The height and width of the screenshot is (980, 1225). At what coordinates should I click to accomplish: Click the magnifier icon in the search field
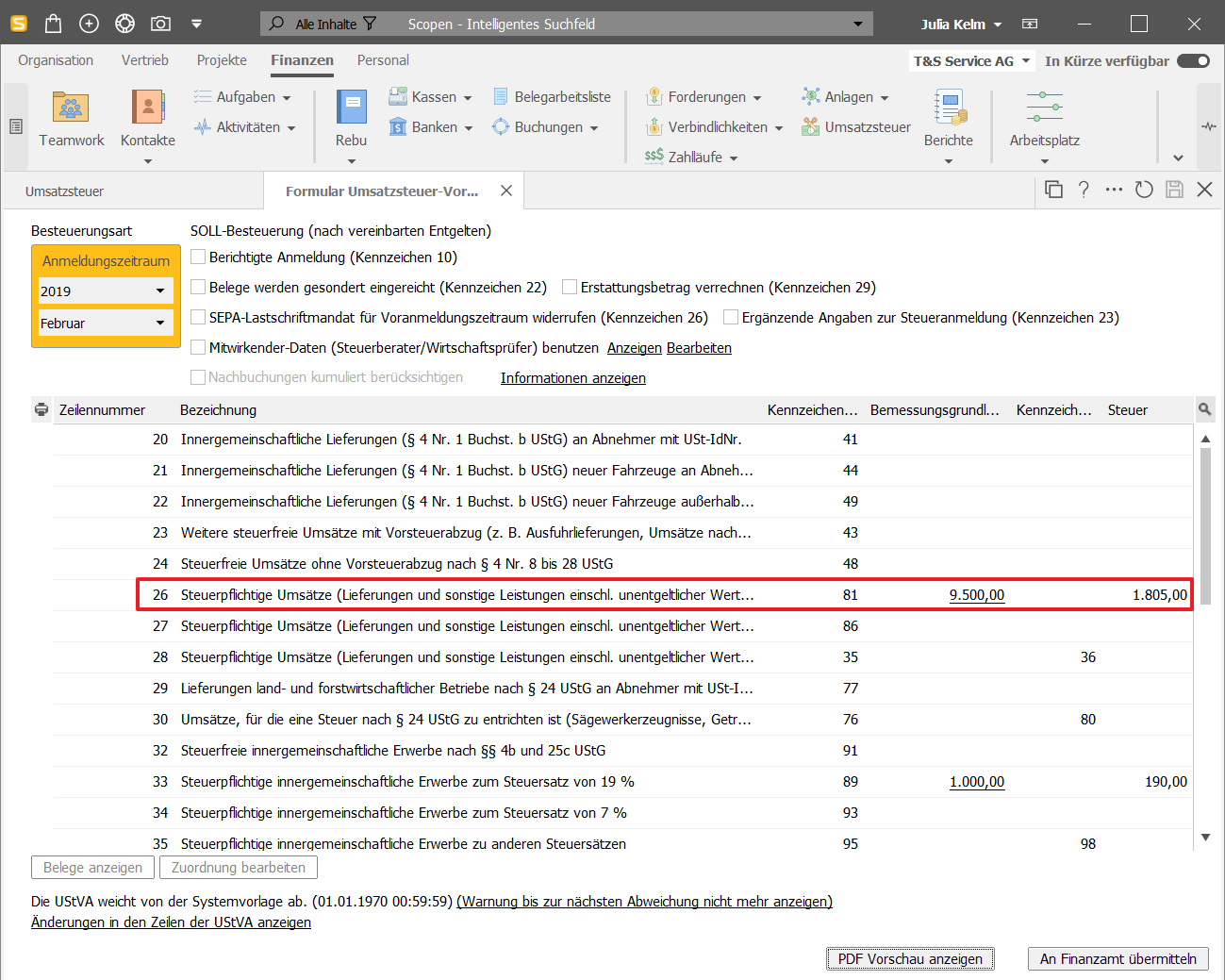point(276,23)
